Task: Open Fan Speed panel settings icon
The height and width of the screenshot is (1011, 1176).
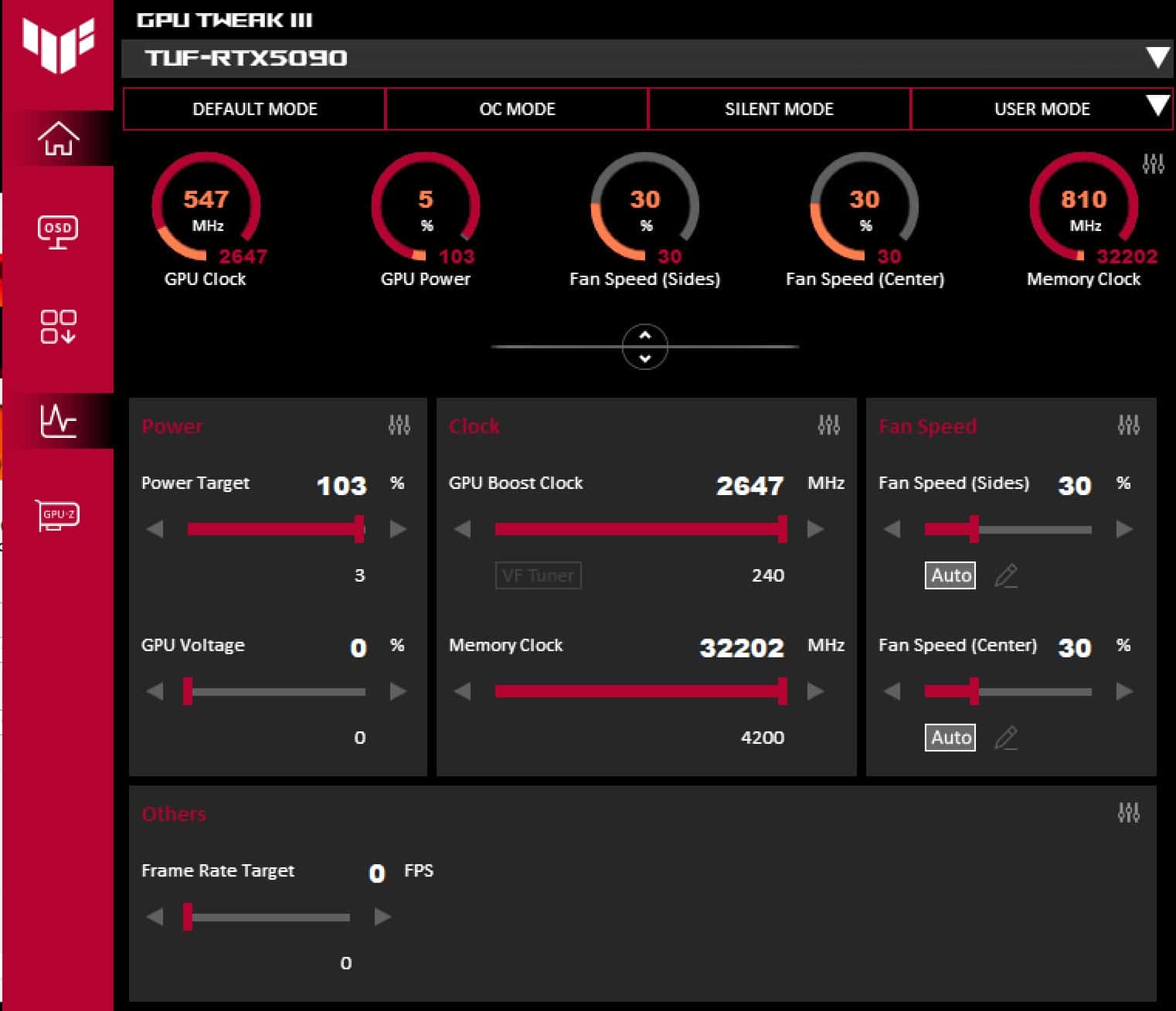Action: click(1128, 425)
